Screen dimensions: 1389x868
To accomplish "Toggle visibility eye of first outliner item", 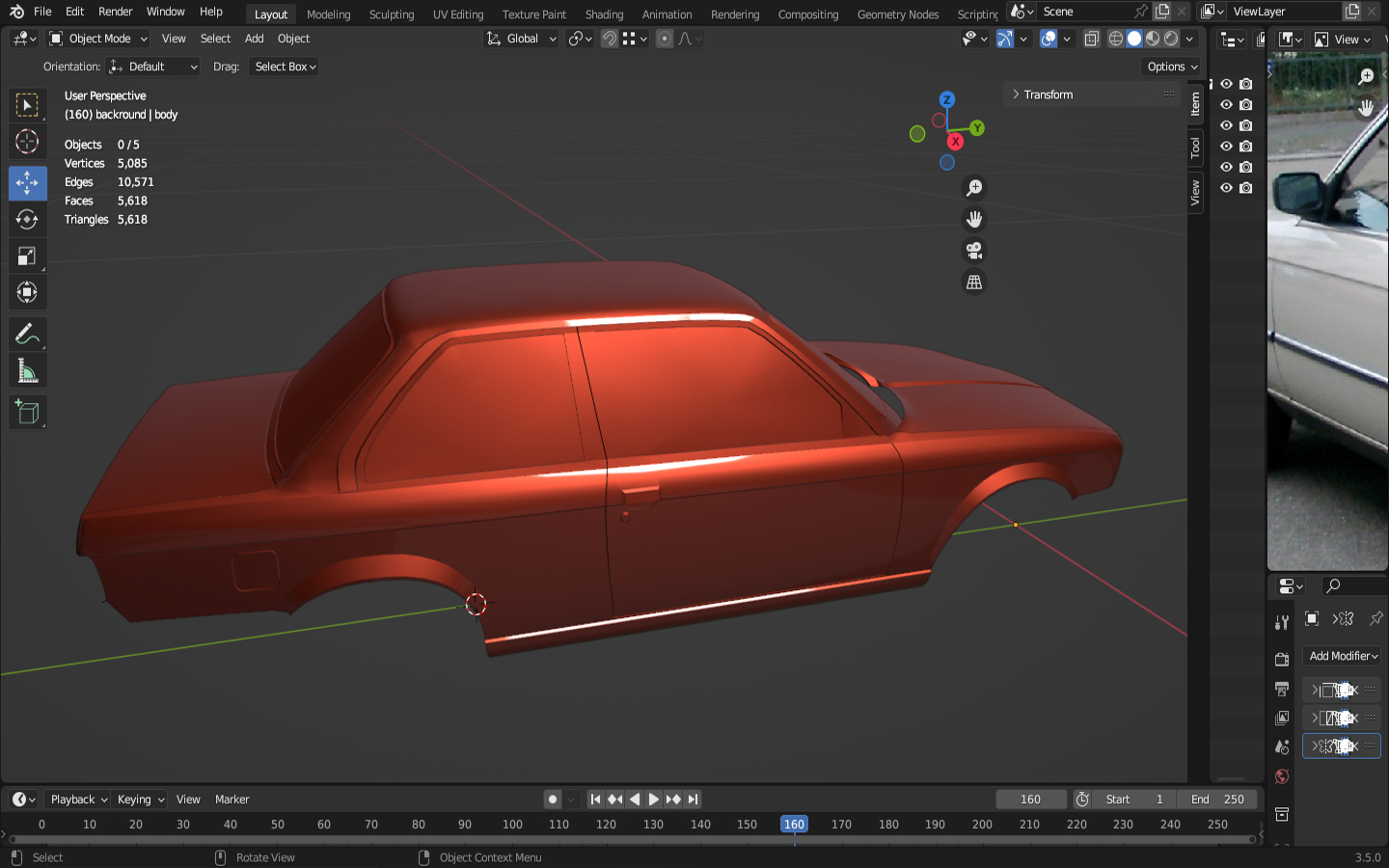I will [1226, 84].
